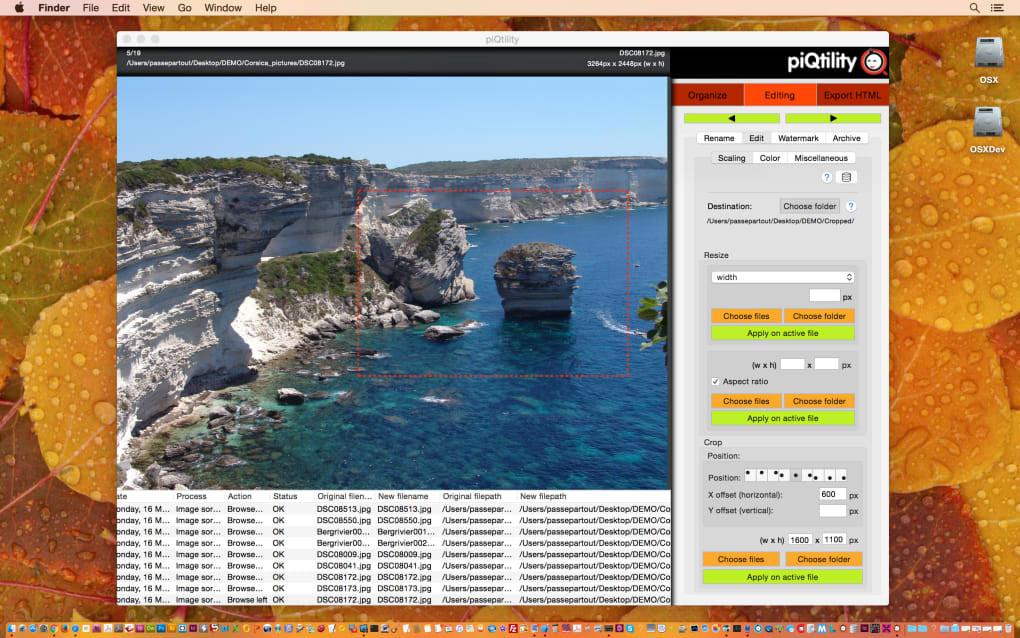Viewport: 1020px width, 638px height.
Task: Click the X offset field showing 600
Action: pyautogui.click(x=833, y=494)
